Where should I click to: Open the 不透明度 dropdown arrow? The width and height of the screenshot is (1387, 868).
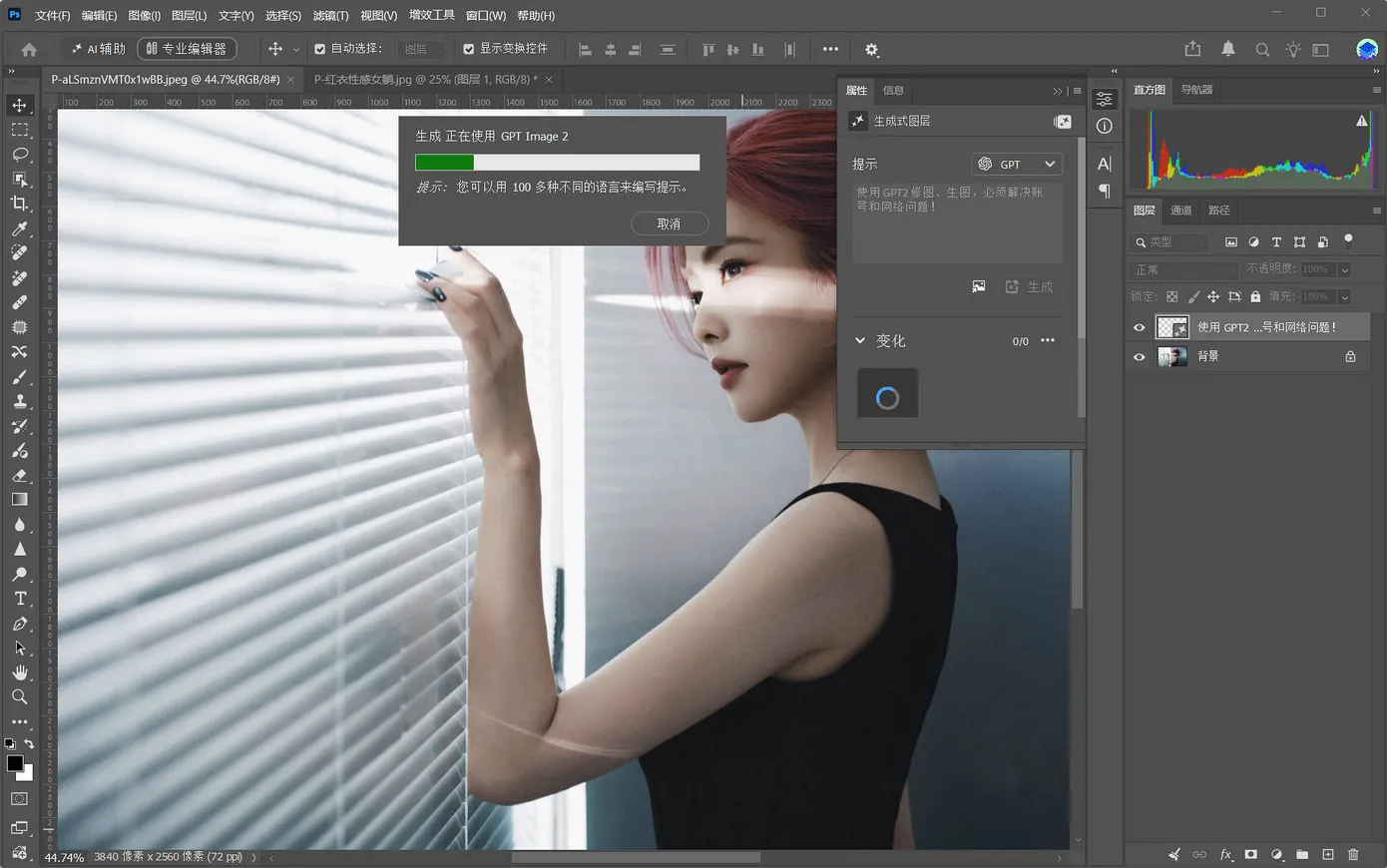click(1344, 269)
